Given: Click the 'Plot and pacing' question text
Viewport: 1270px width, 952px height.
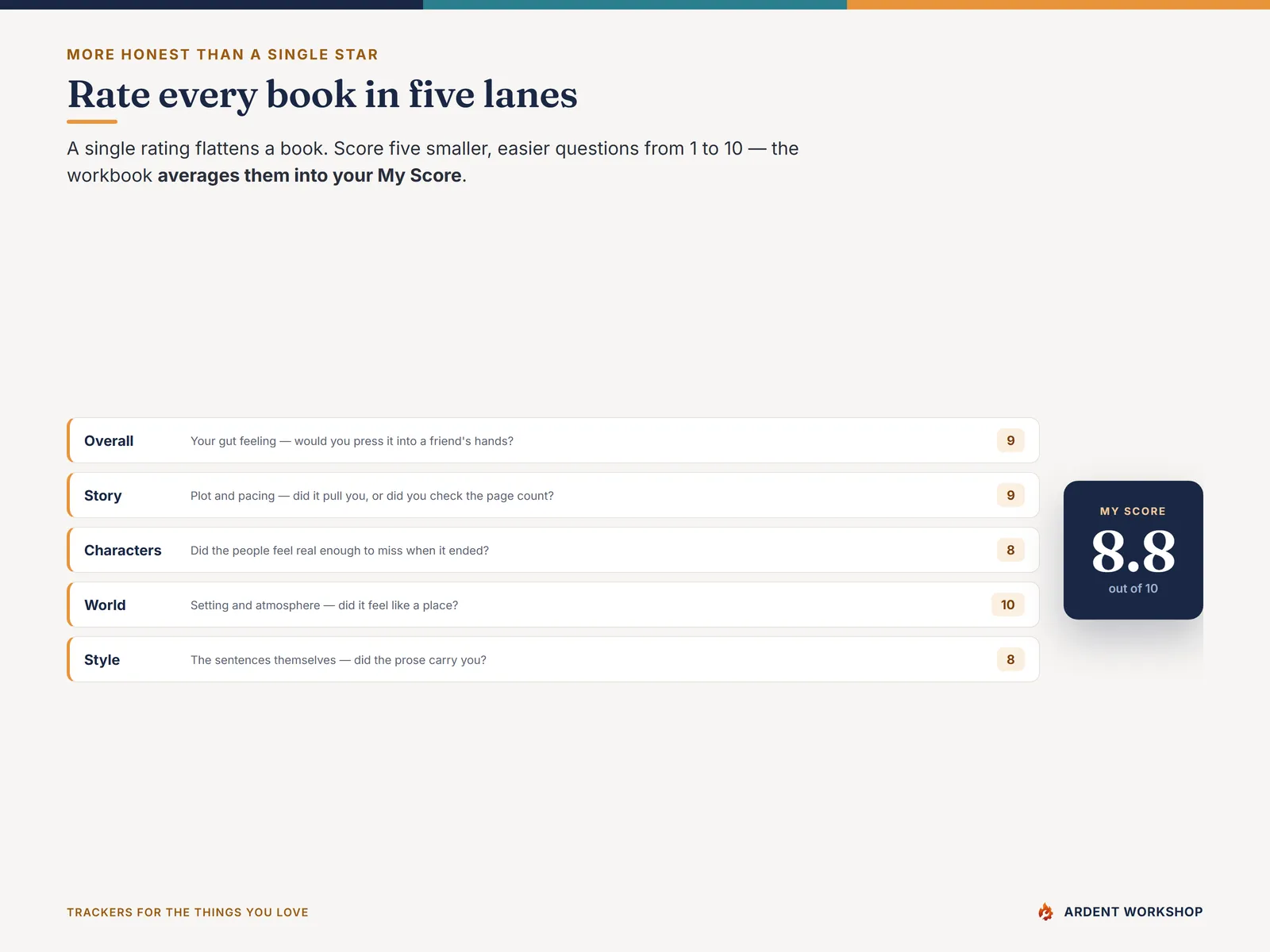Looking at the screenshot, I should [x=372, y=496].
